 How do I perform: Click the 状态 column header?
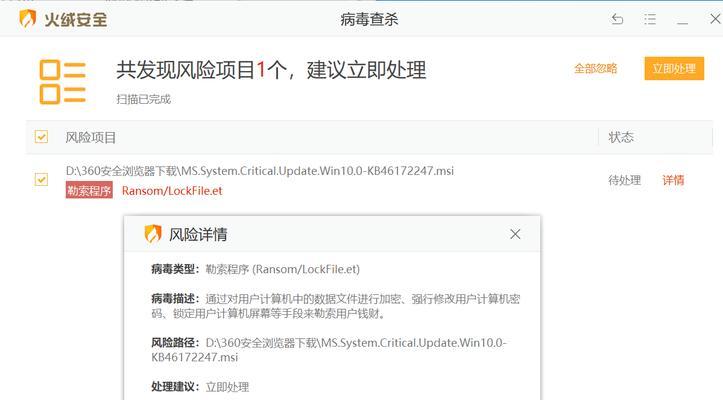point(621,137)
